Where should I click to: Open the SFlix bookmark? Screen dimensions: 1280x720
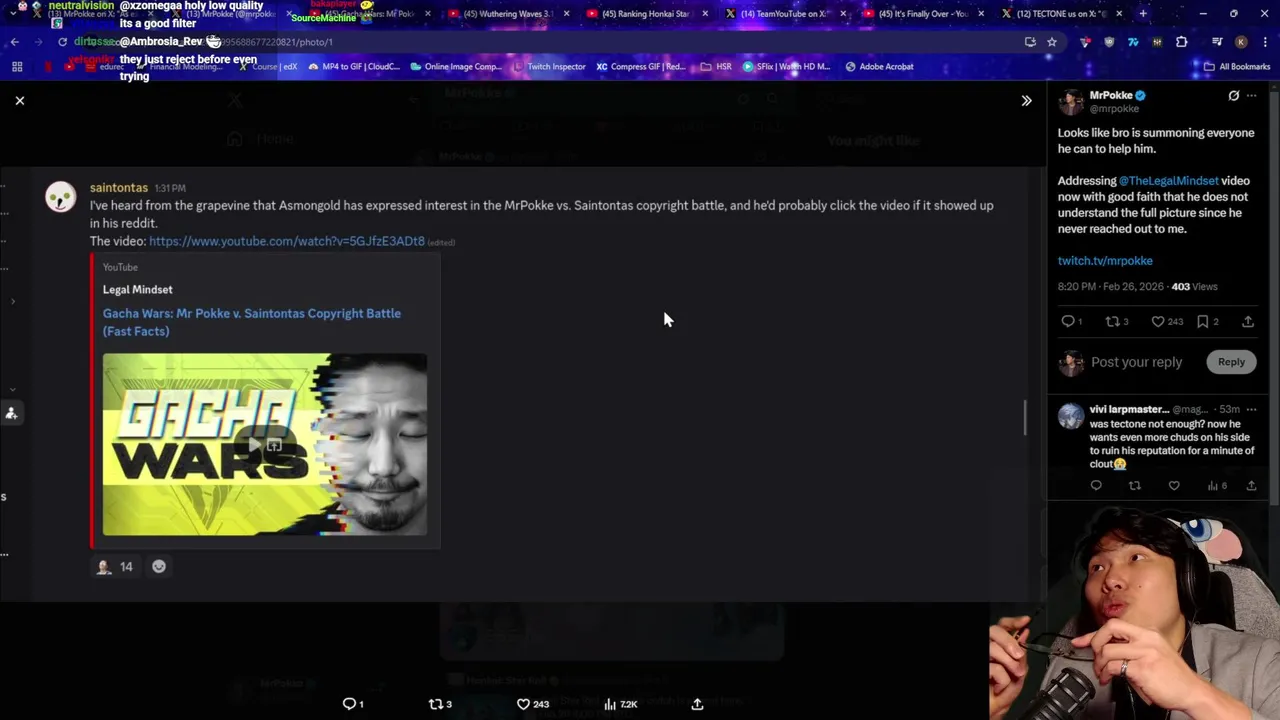[x=786, y=67]
